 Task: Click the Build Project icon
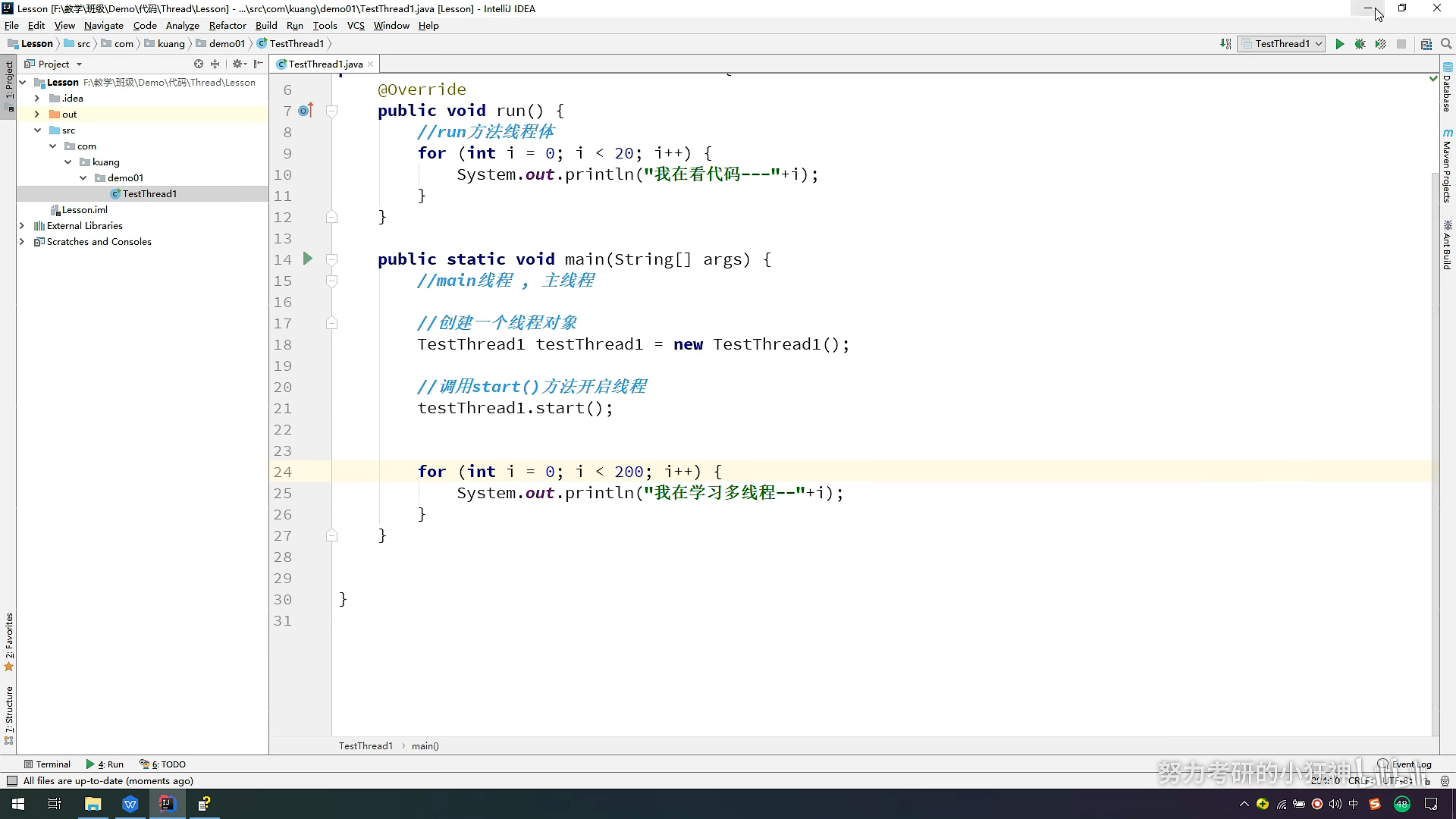click(1225, 44)
